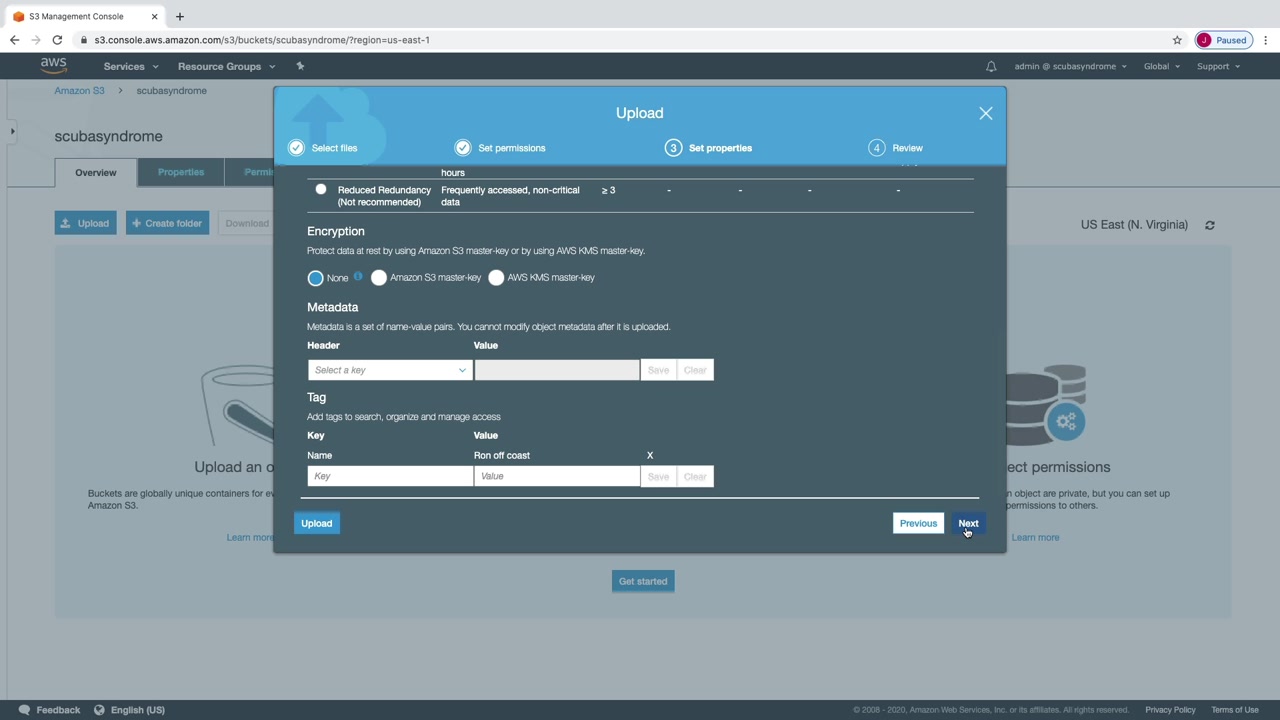
Task: Go back with the browser back arrow
Action: tap(14, 40)
